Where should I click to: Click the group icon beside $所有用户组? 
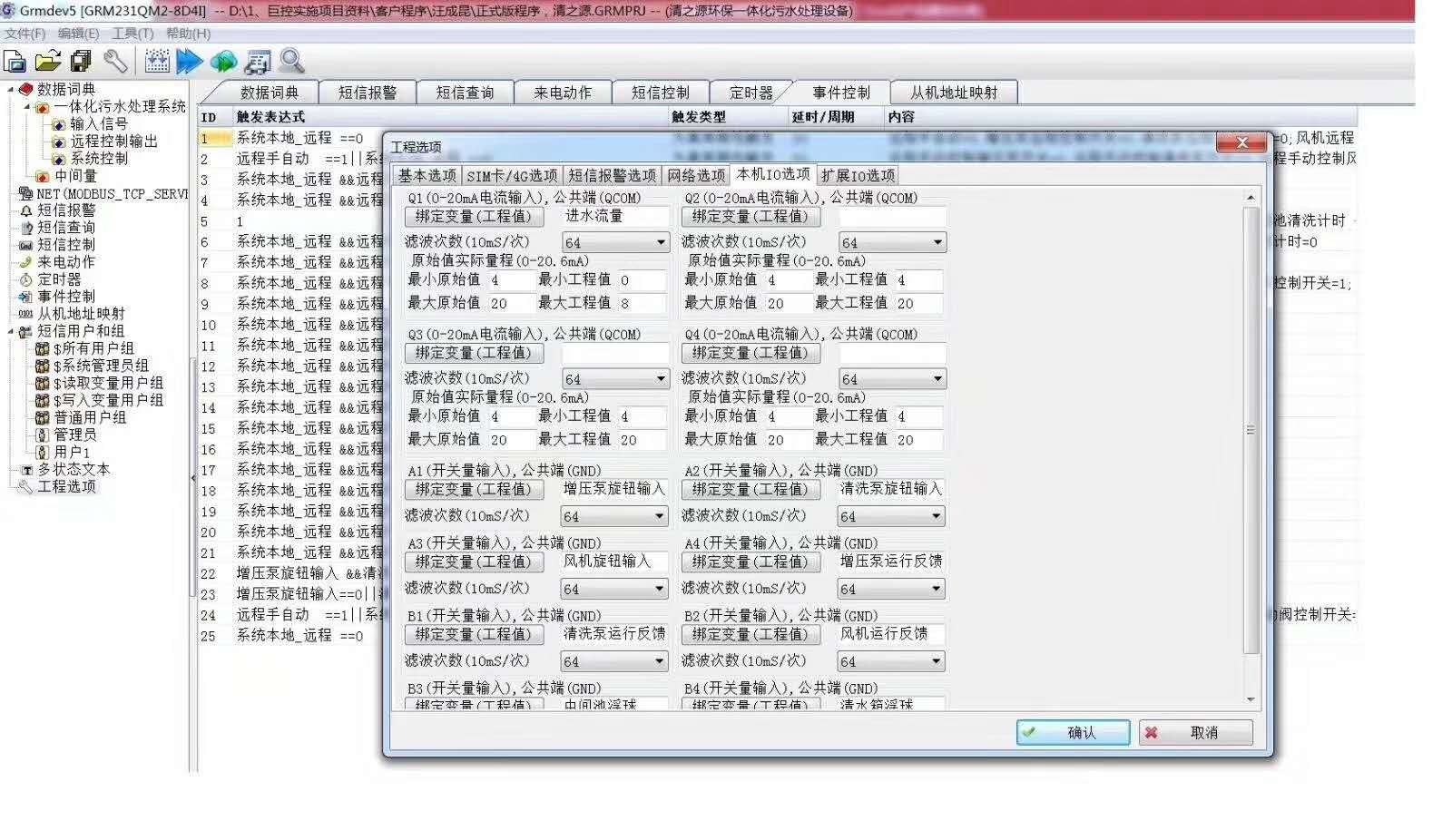point(42,348)
